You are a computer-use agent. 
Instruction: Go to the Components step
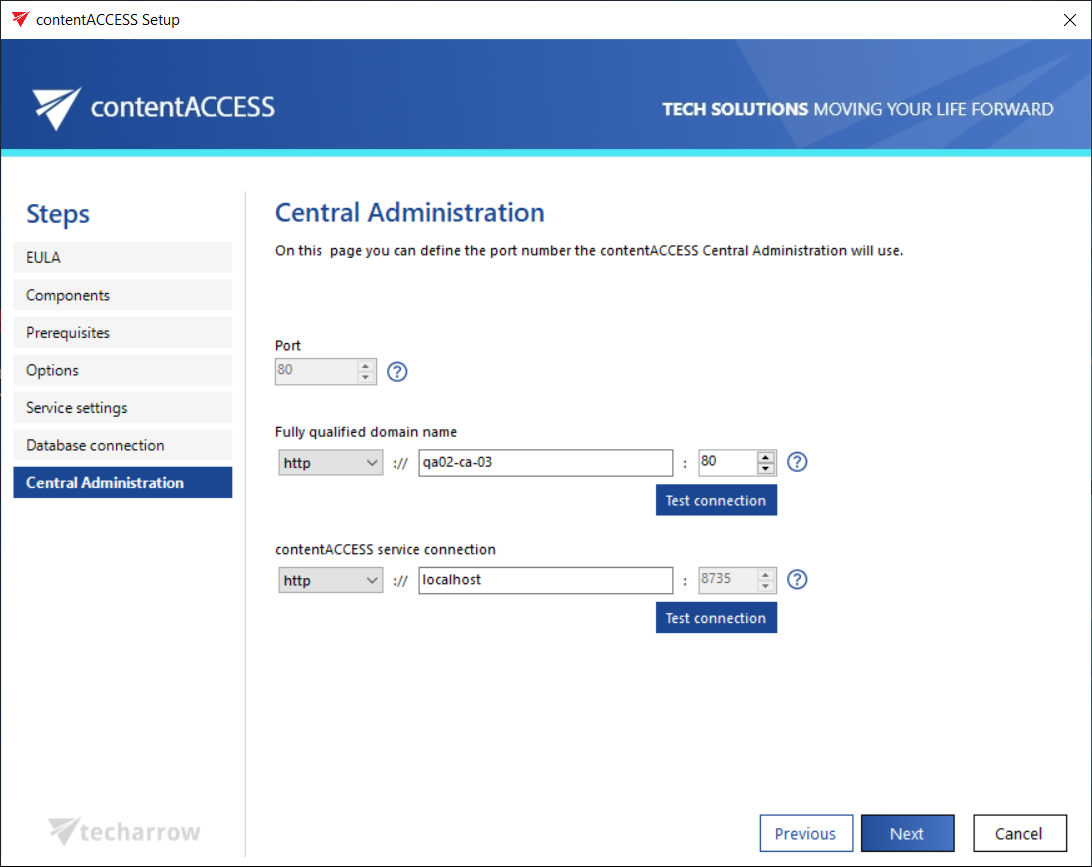point(122,295)
